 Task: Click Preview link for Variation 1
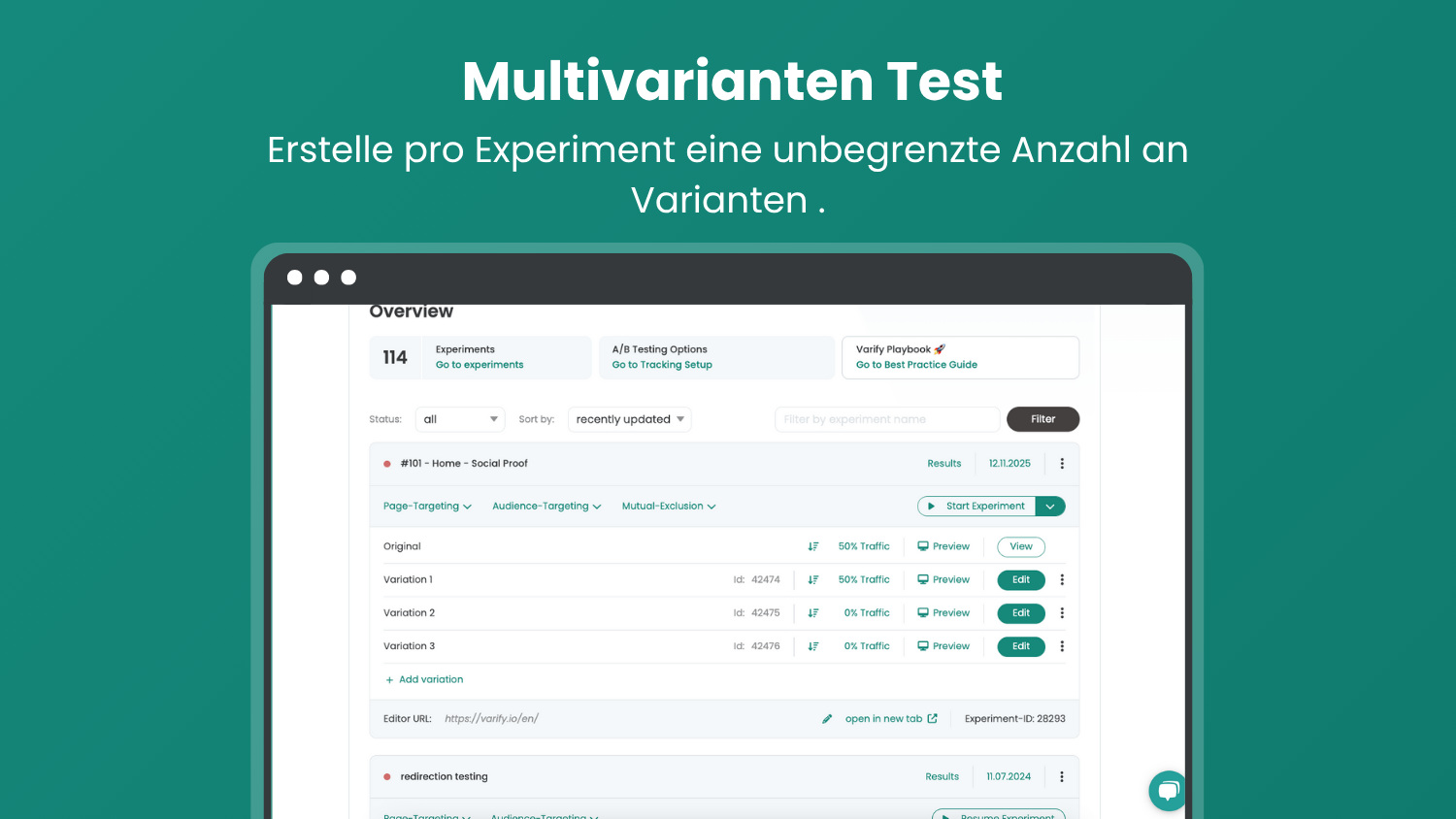pyautogui.click(x=951, y=580)
